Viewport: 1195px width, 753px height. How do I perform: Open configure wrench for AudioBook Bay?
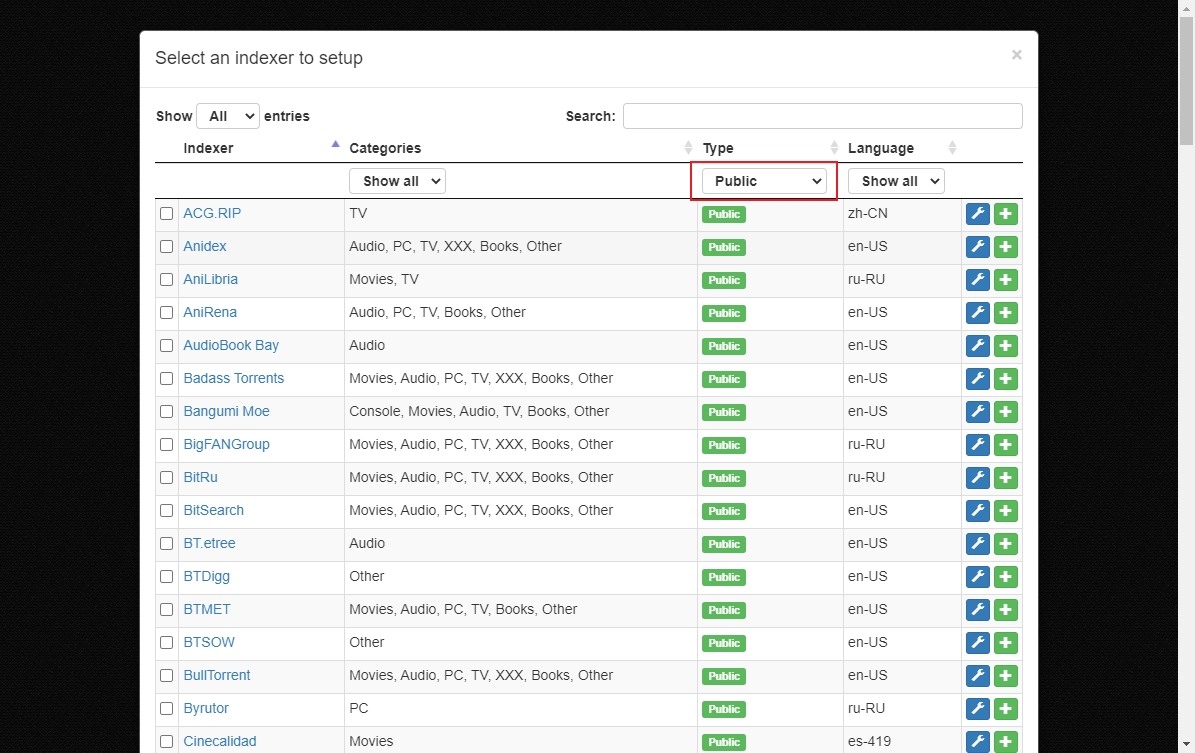[978, 346]
